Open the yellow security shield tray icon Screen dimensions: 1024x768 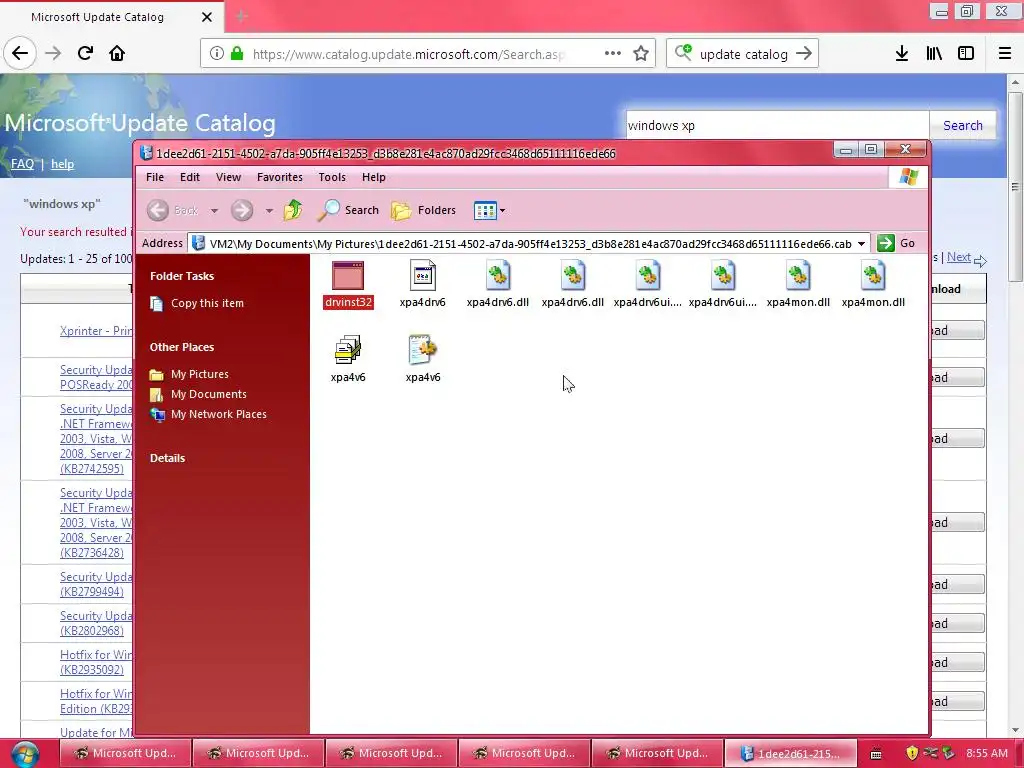(x=912, y=754)
